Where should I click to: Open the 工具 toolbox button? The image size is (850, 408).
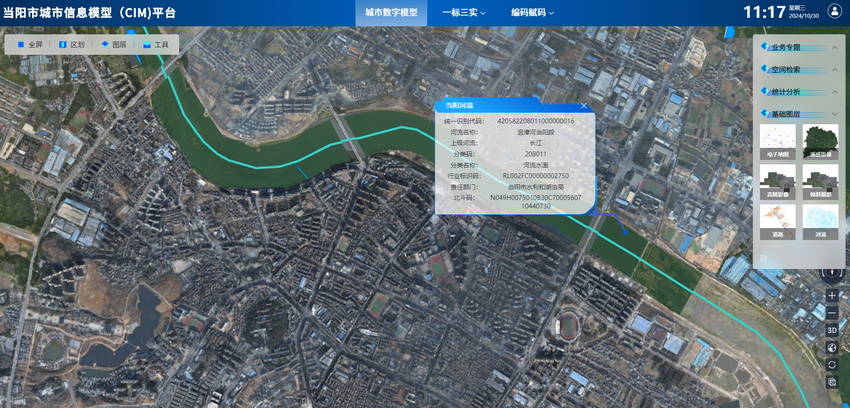[x=155, y=45]
